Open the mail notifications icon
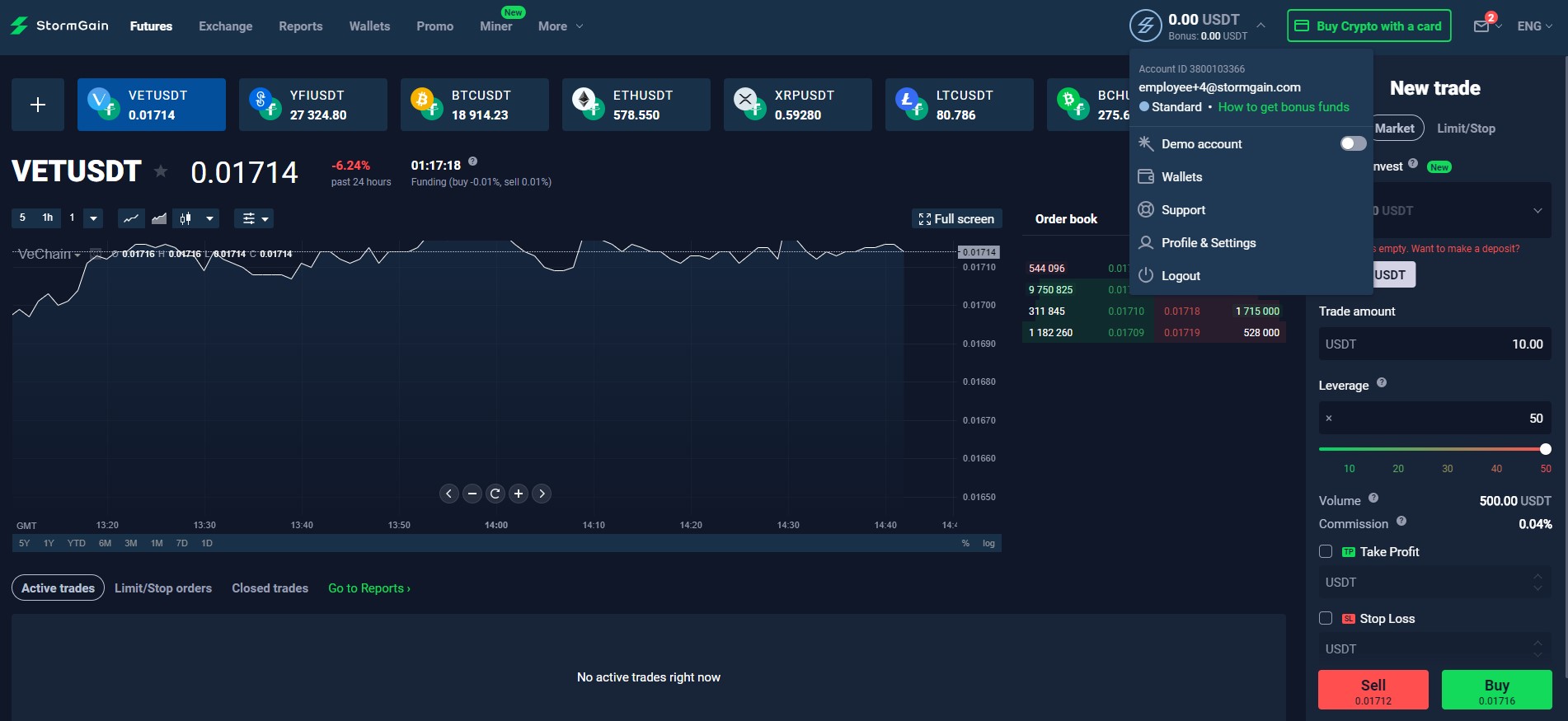The width and height of the screenshot is (1568, 721). tap(1481, 26)
